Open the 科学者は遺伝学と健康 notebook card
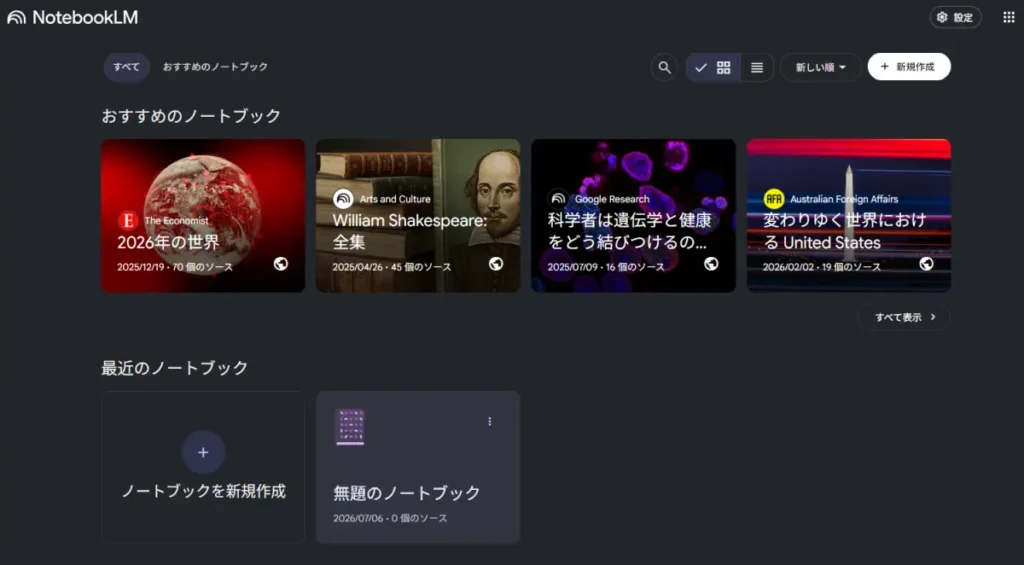Image resolution: width=1024 pixels, height=565 pixels. coord(633,216)
